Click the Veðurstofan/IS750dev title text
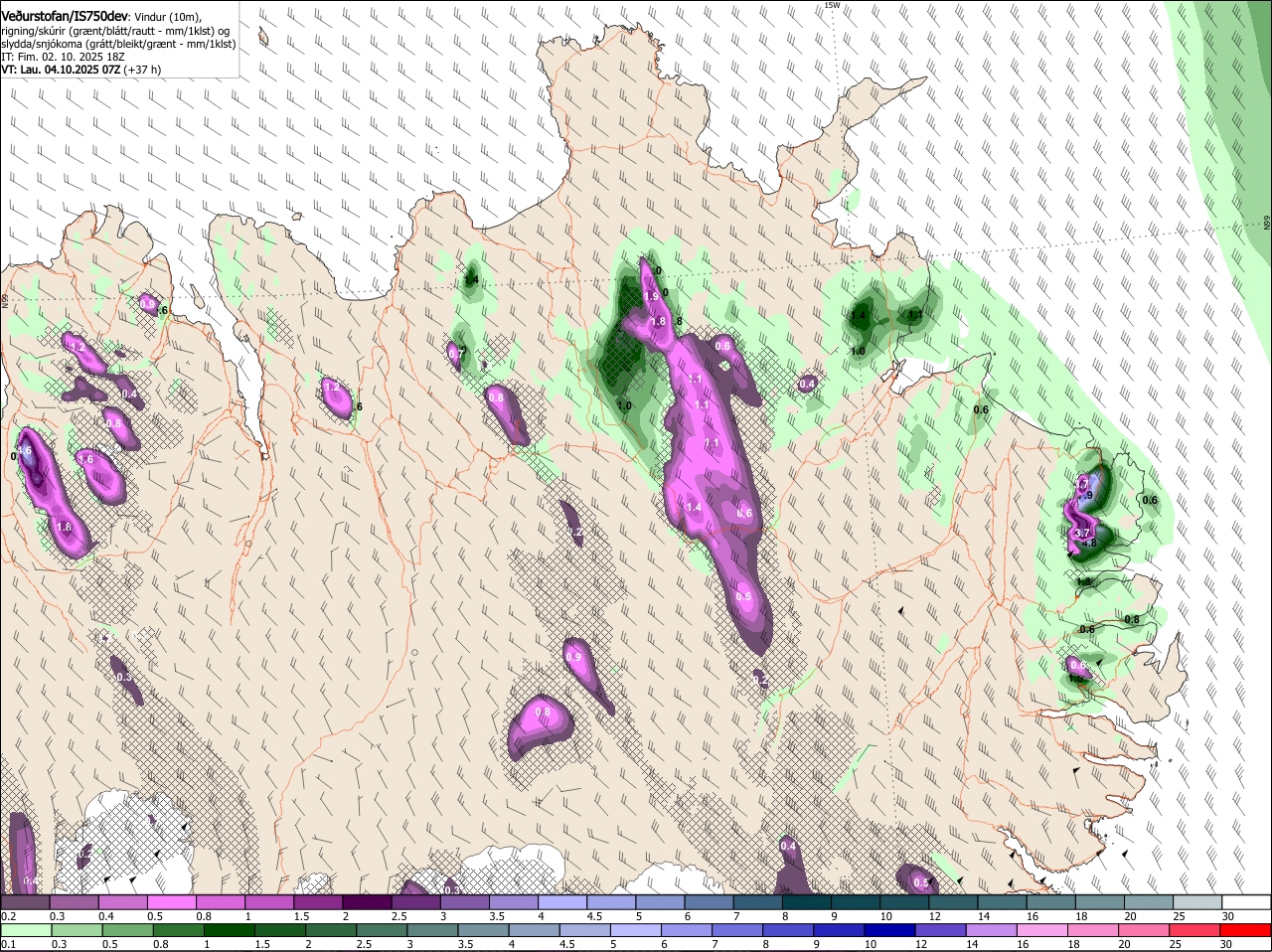This screenshot has height=952, width=1272. pos(65,16)
